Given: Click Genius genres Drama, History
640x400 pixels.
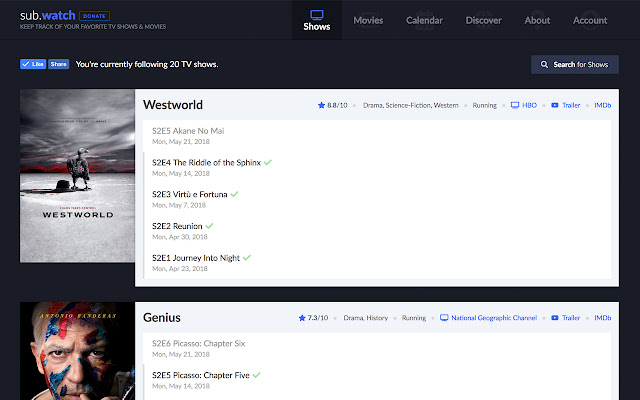Looking at the screenshot, I should [x=366, y=318].
